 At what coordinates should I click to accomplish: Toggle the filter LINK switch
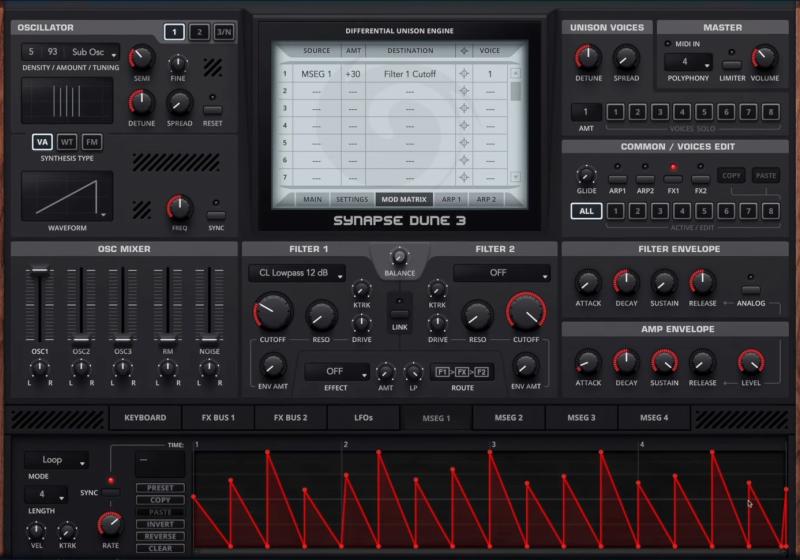399,313
